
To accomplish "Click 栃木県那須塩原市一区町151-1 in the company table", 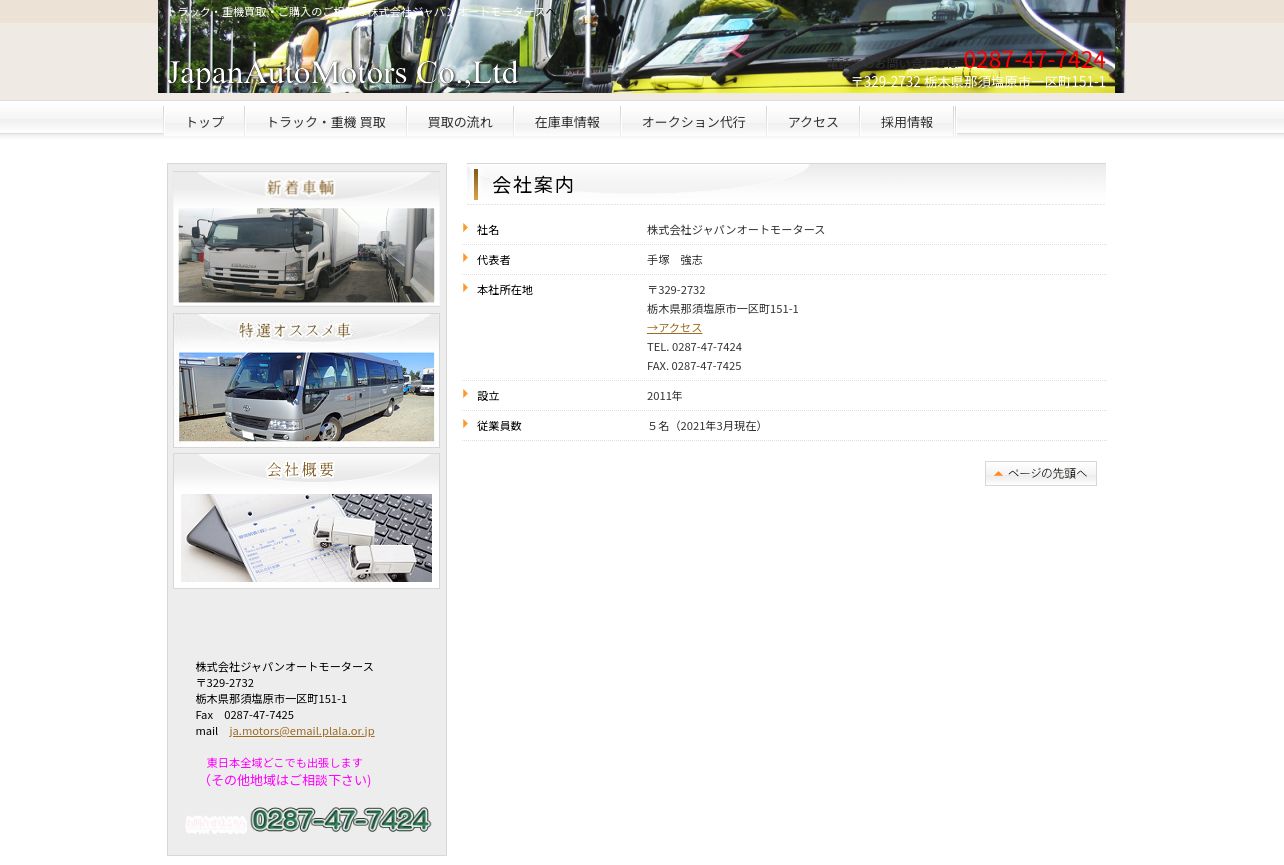I will pyautogui.click(x=723, y=309).
